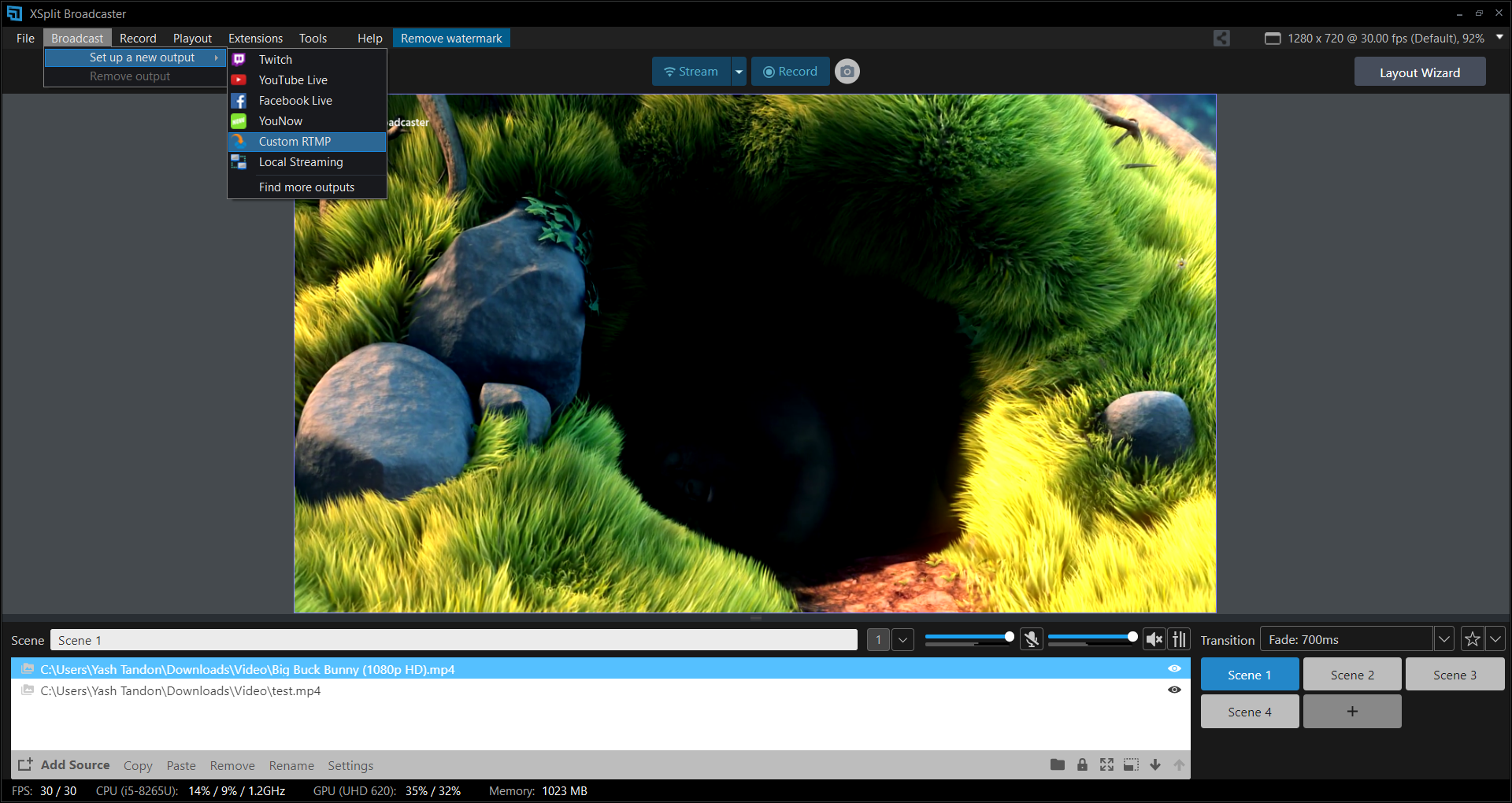Image resolution: width=1512 pixels, height=803 pixels.
Task: Take a screenshot with the camera icon
Action: click(847, 72)
